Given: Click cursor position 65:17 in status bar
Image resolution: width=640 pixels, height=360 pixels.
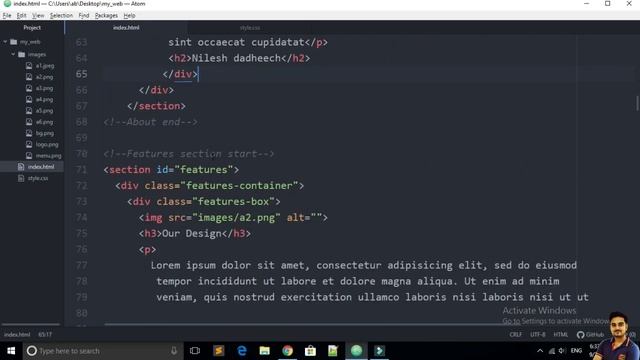Looking at the screenshot, I should pyautogui.click(x=45, y=335).
